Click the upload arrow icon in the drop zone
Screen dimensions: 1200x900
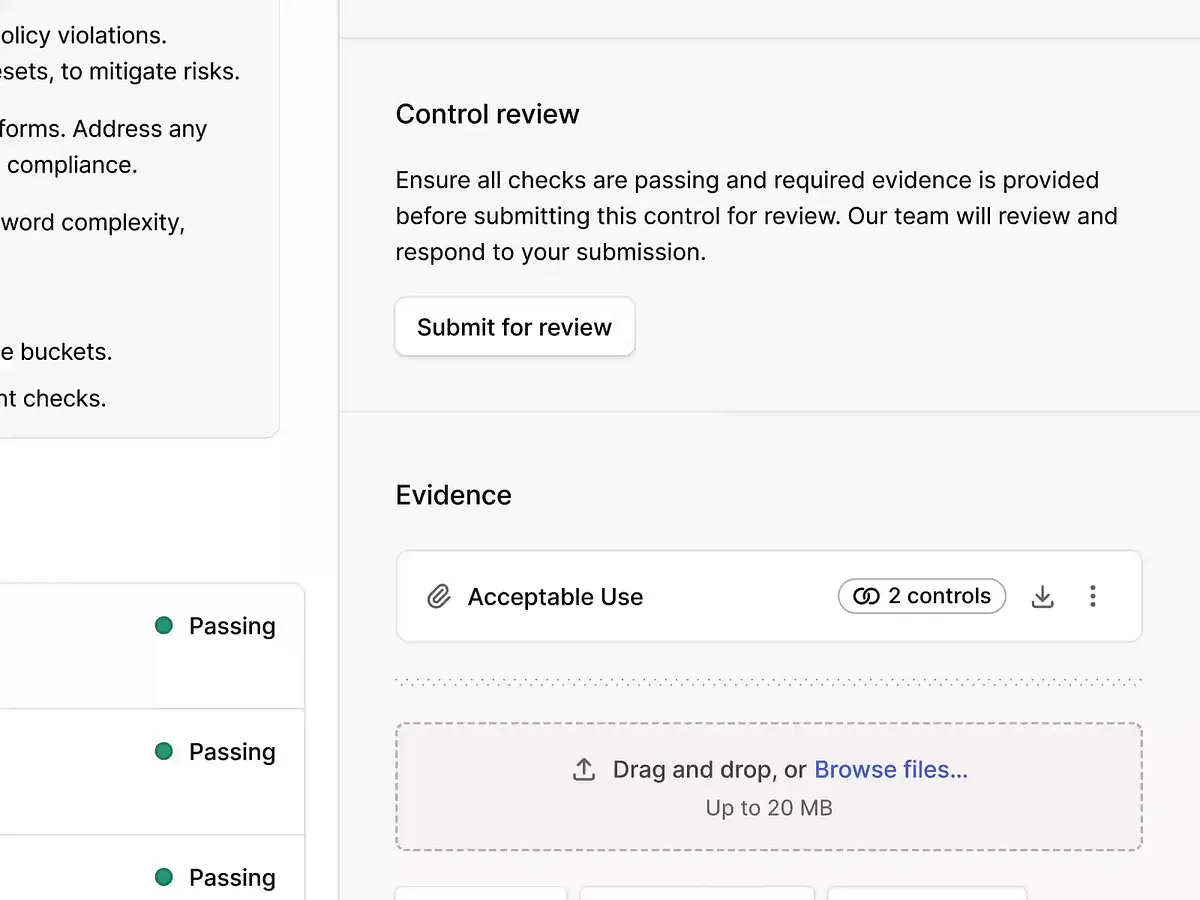click(x=584, y=770)
